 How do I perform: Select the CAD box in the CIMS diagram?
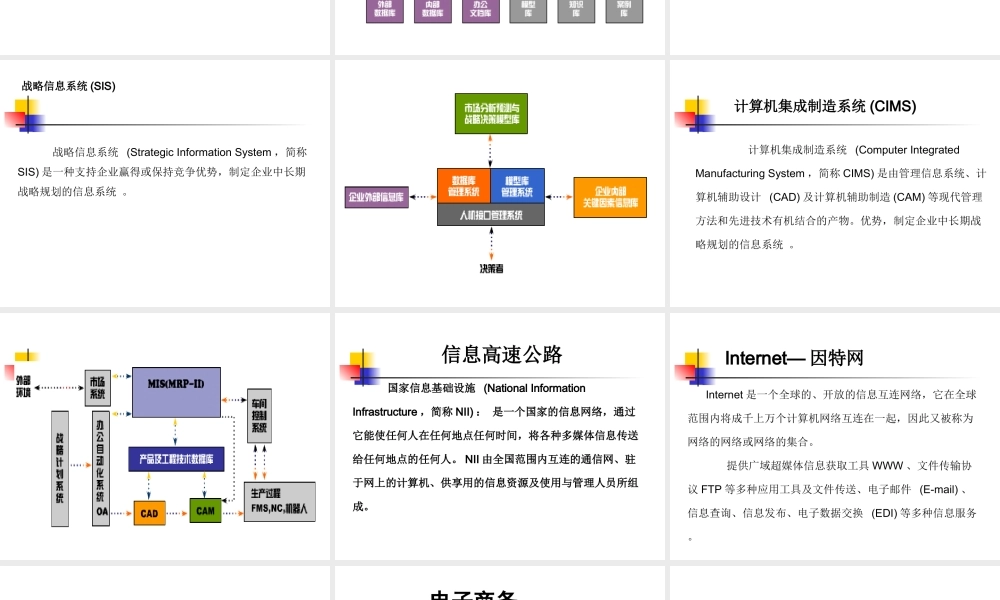(x=150, y=510)
